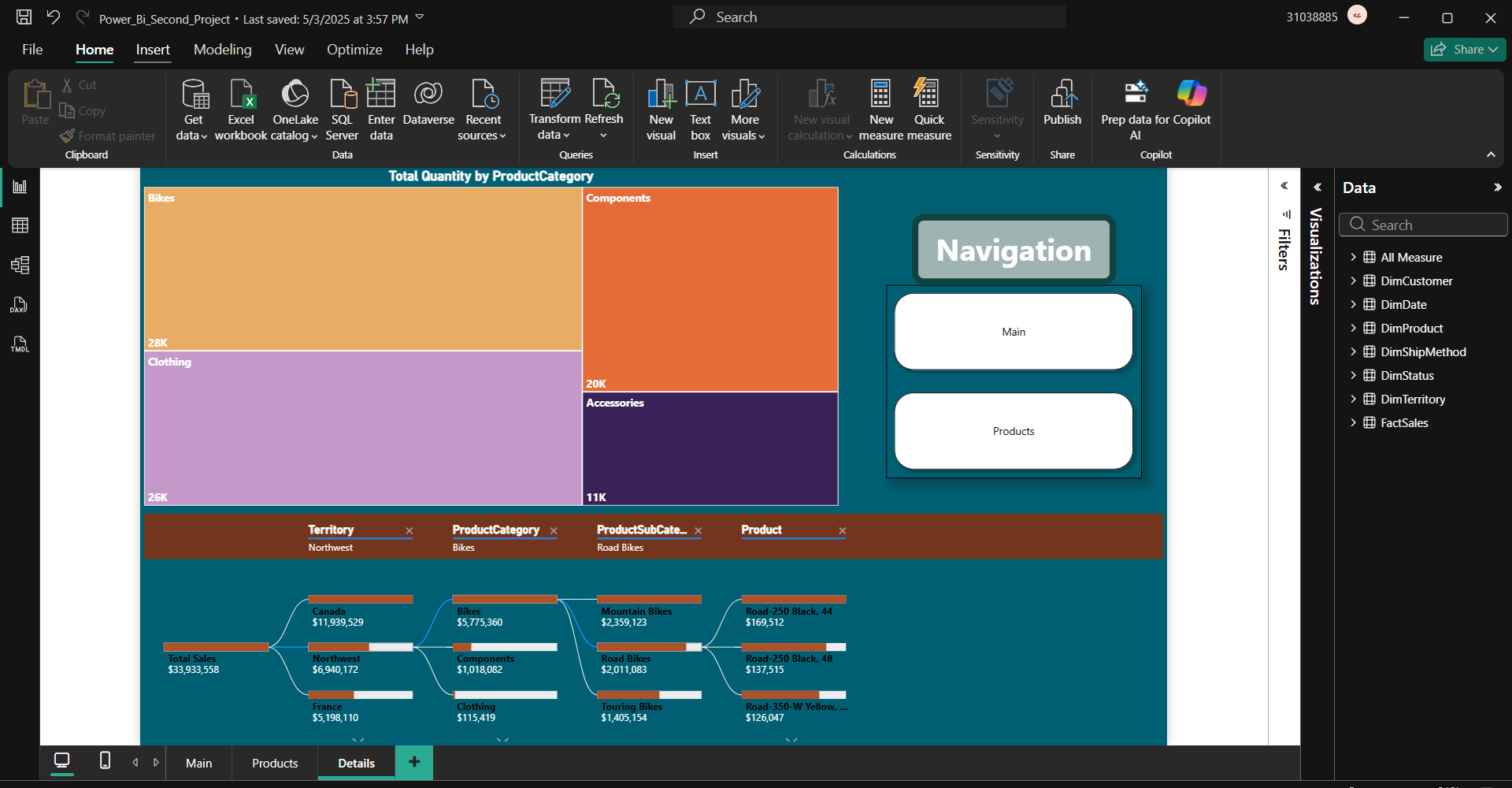This screenshot has width=1512, height=788.
Task: Open the DAX query view
Action: (x=20, y=305)
